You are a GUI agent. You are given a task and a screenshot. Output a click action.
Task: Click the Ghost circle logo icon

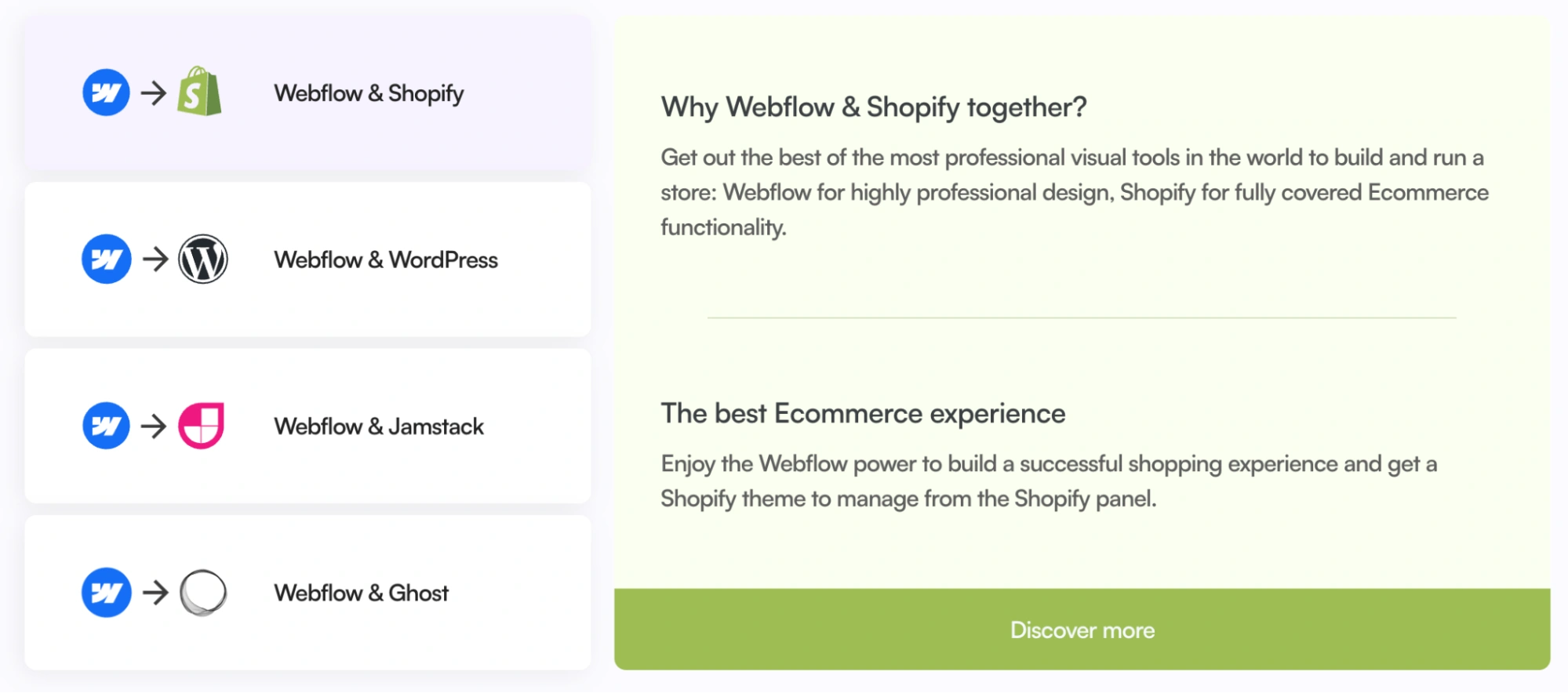(203, 592)
